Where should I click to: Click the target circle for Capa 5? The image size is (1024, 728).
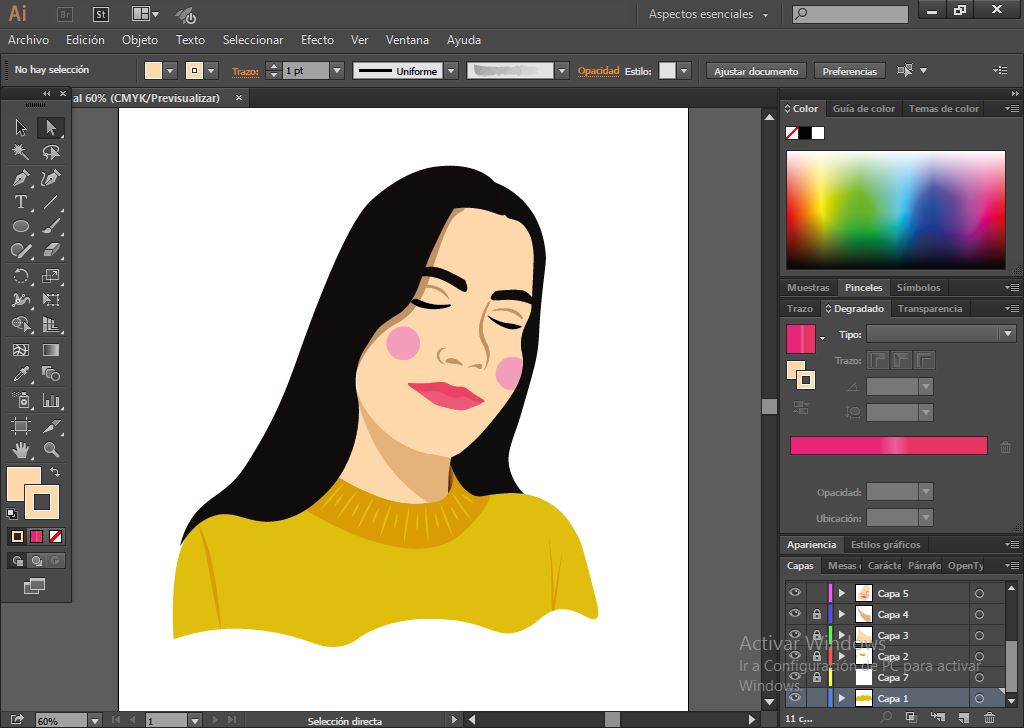(979, 593)
